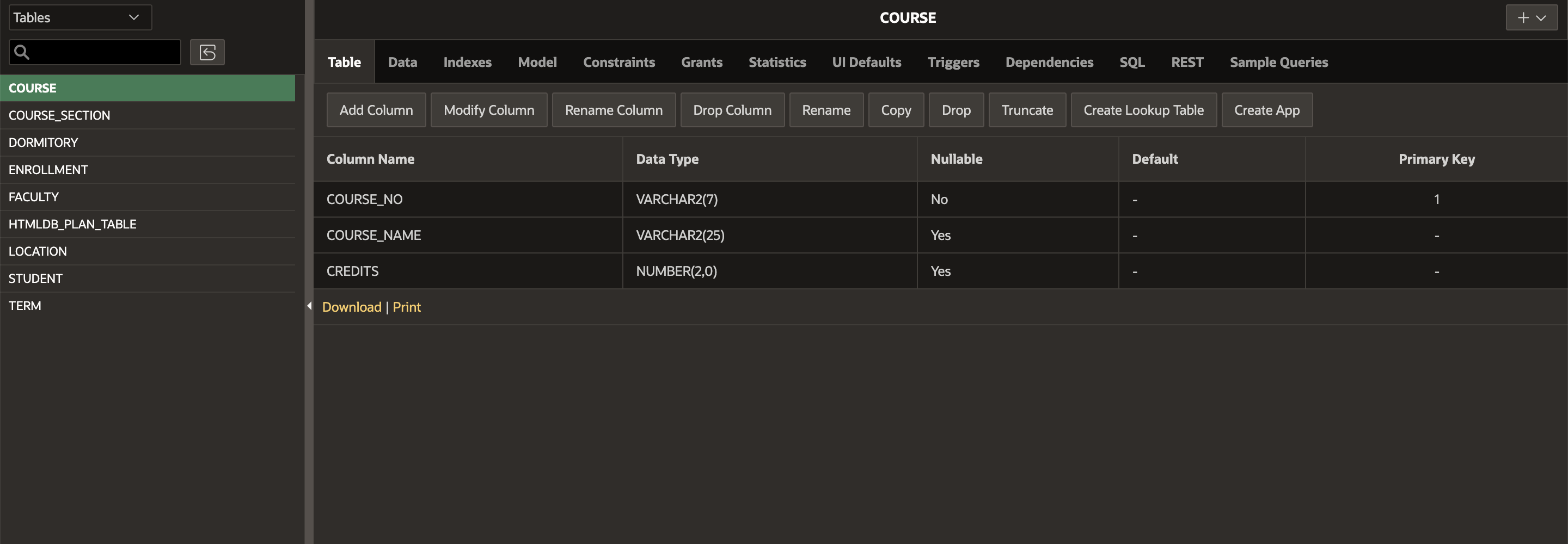Click the COURSE title heading
The image size is (1568, 544).
pyautogui.click(x=908, y=17)
